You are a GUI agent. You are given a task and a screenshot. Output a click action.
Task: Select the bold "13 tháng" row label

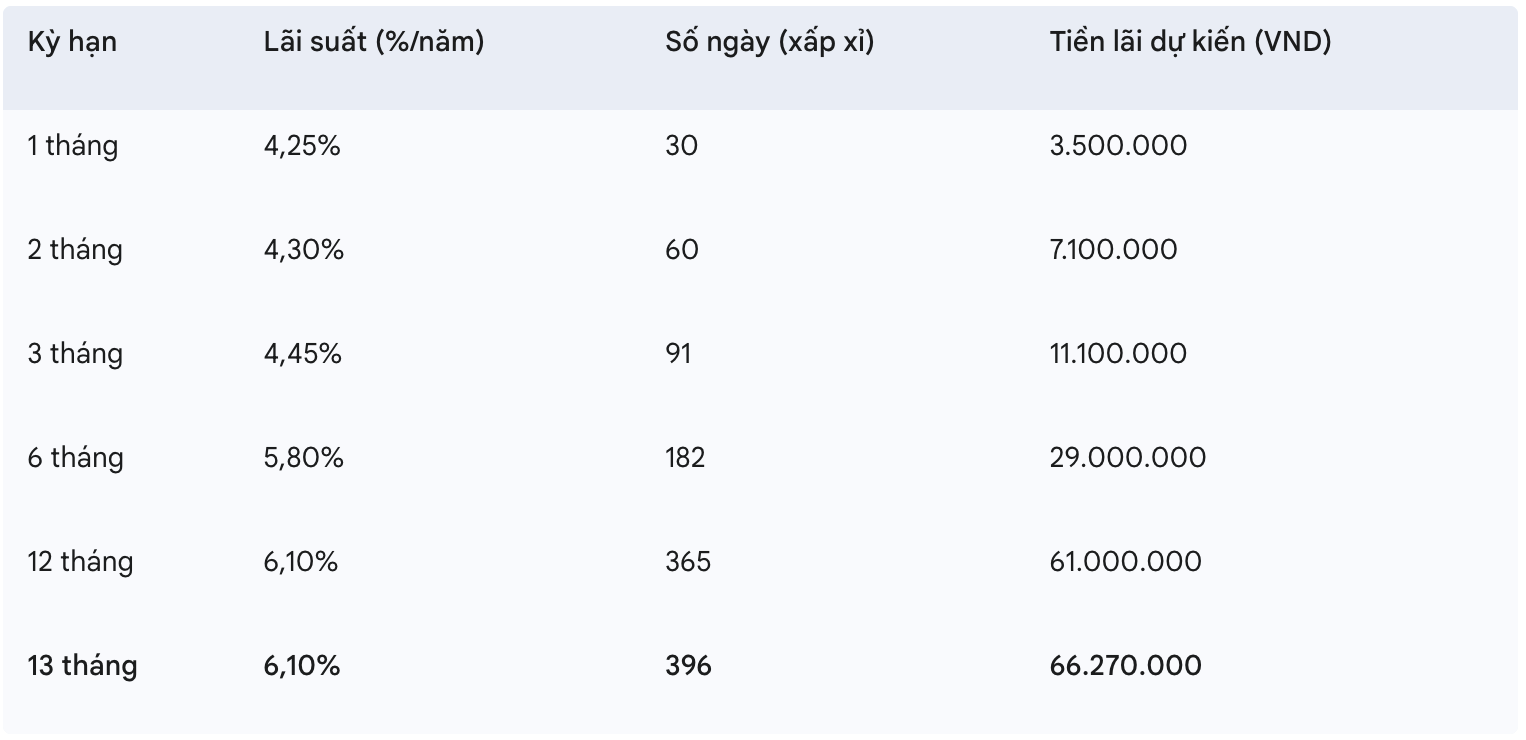pyautogui.click(x=82, y=666)
